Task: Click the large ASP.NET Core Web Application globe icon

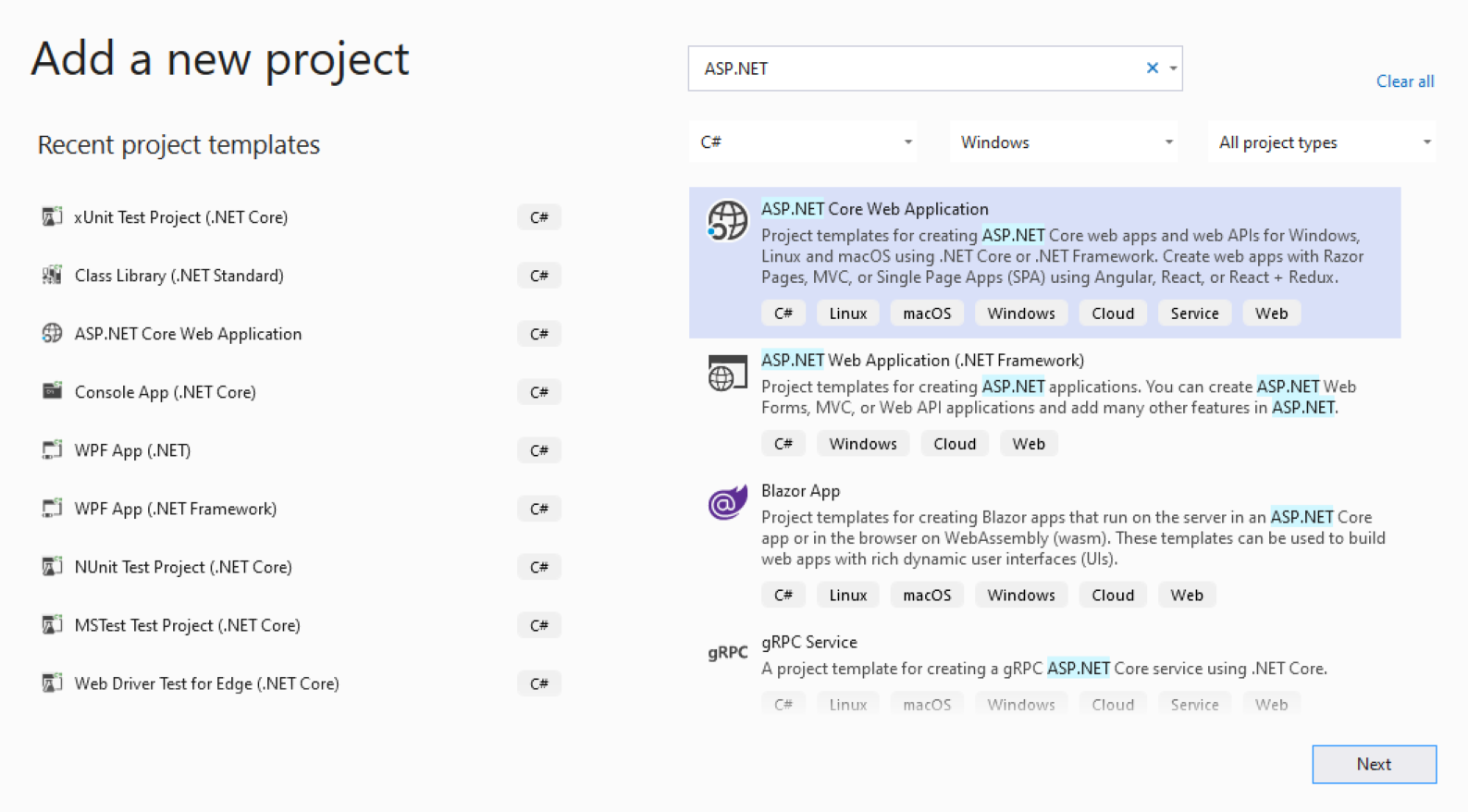Action: [727, 220]
